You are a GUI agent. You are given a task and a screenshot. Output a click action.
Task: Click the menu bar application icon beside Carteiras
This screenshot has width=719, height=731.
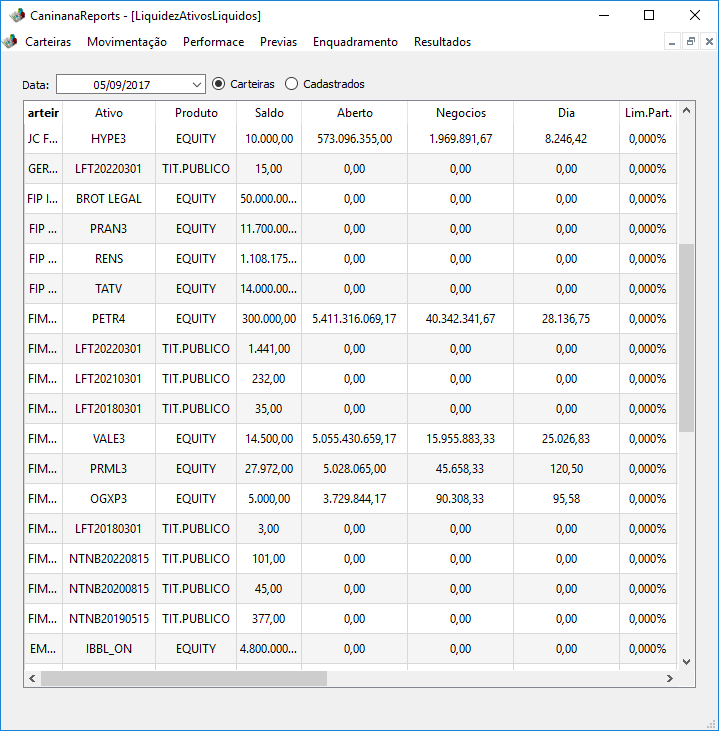coord(10,41)
